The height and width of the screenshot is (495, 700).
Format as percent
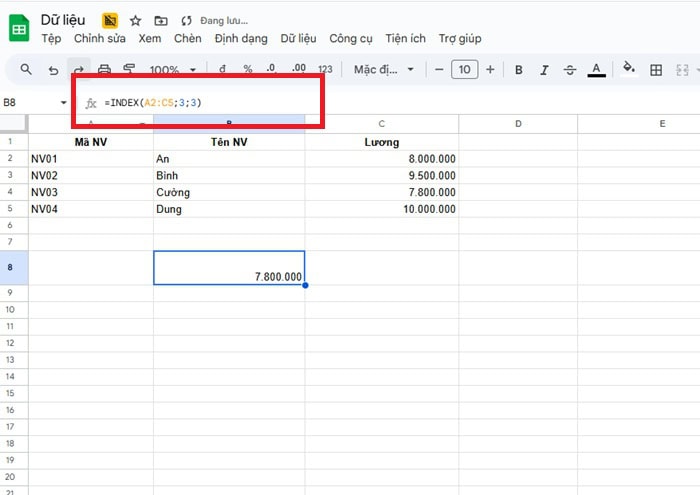pos(248,69)
